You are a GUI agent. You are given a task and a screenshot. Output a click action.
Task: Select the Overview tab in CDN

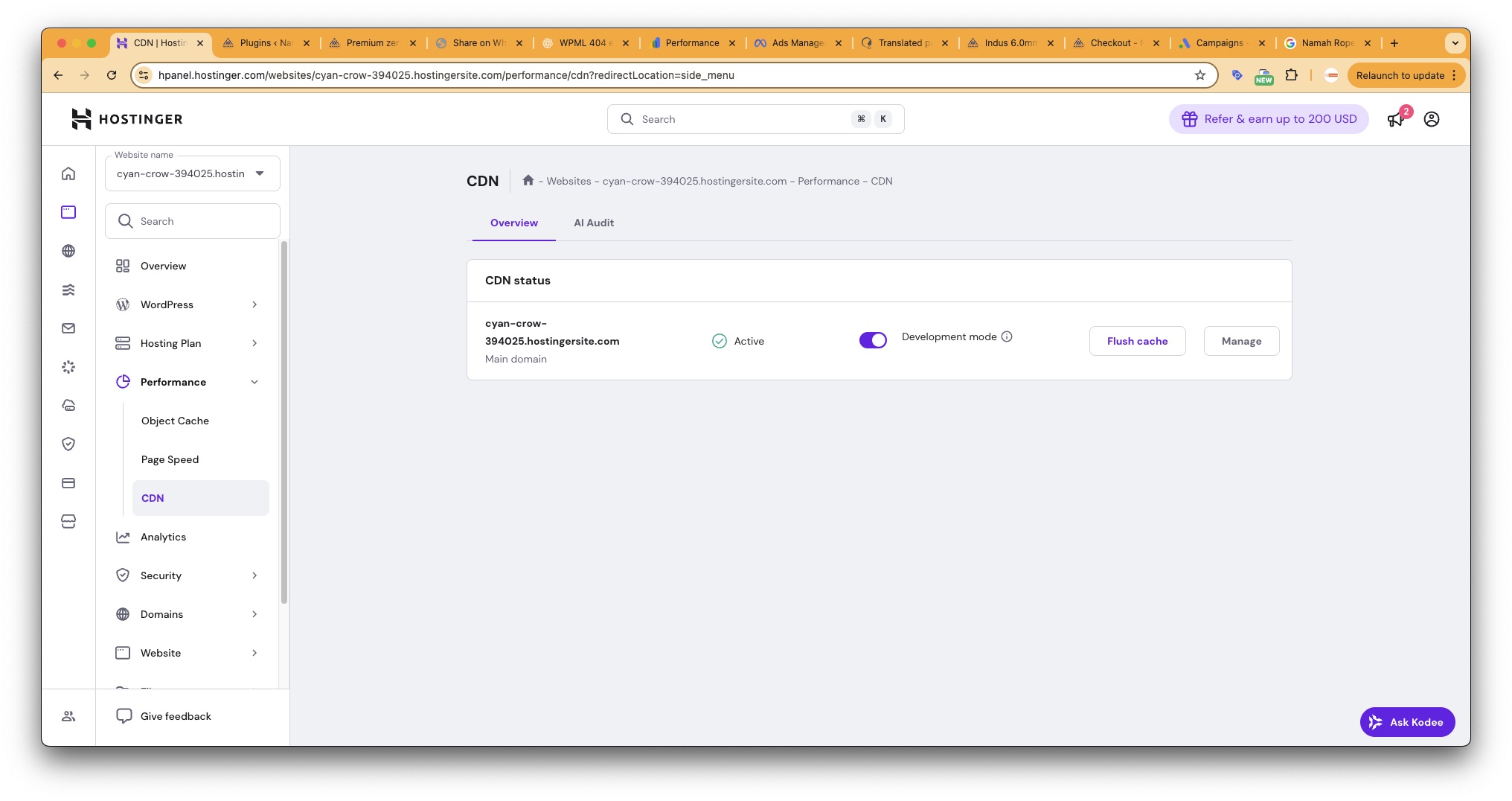(x=514, y=223)
